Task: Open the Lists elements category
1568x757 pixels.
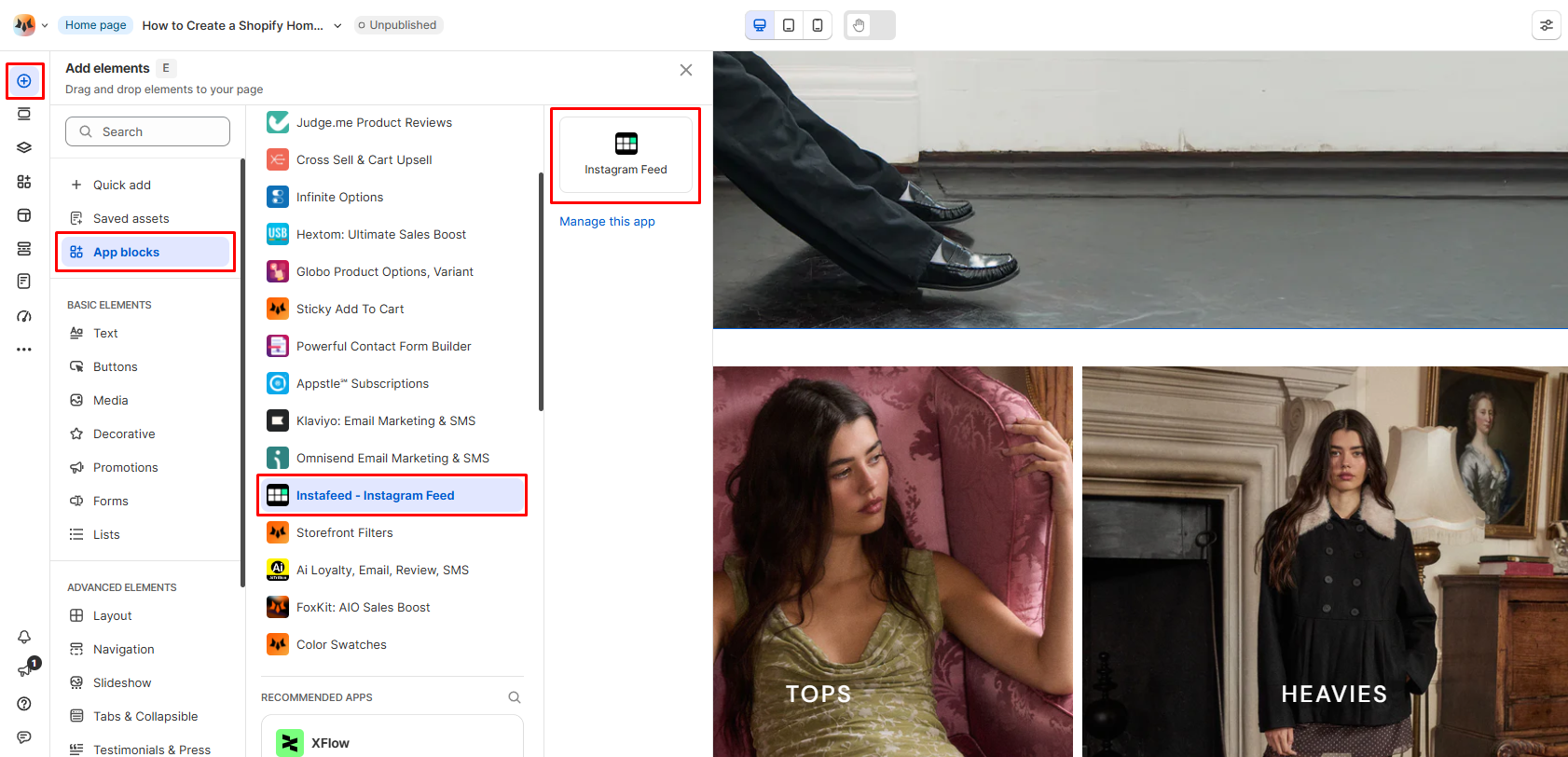Action: click(147, 534)
